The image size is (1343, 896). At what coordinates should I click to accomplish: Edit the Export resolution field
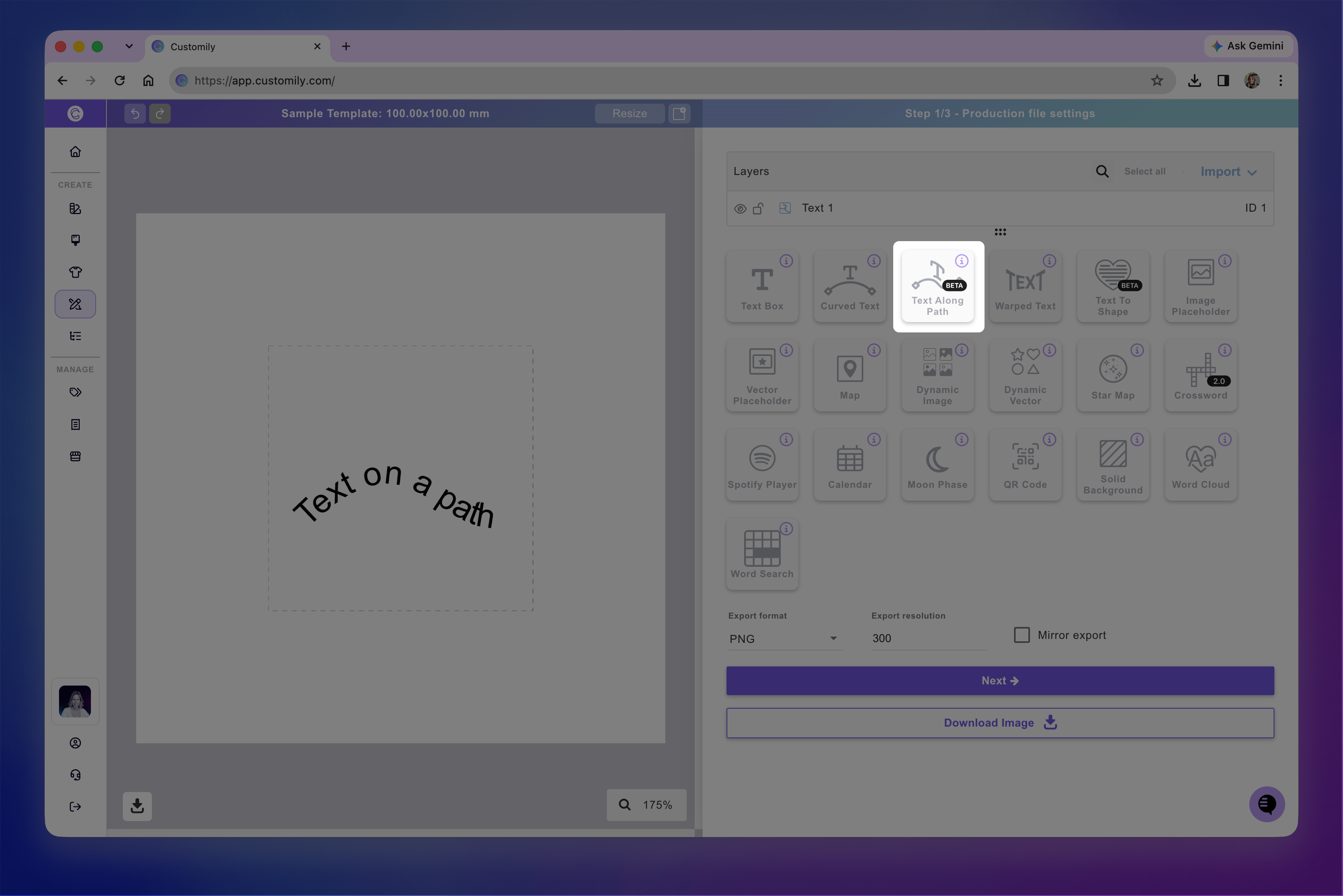(x=928, y=638)
